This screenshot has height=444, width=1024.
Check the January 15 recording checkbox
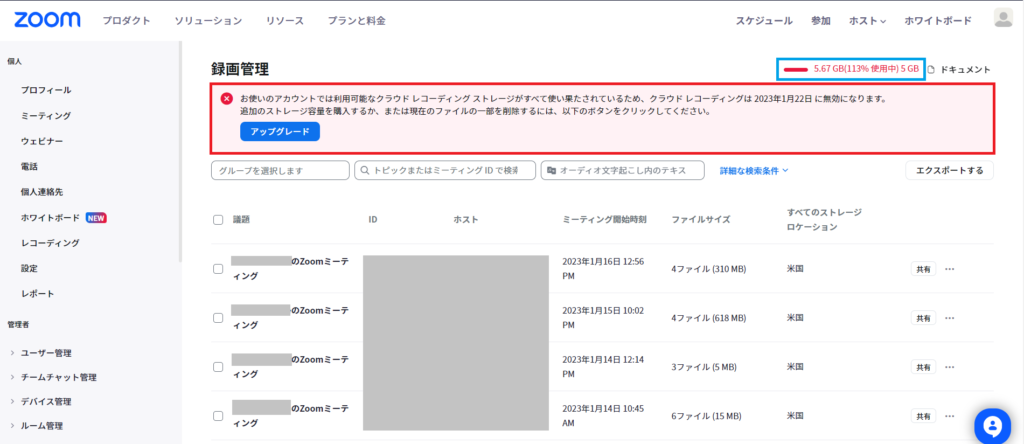218,318
